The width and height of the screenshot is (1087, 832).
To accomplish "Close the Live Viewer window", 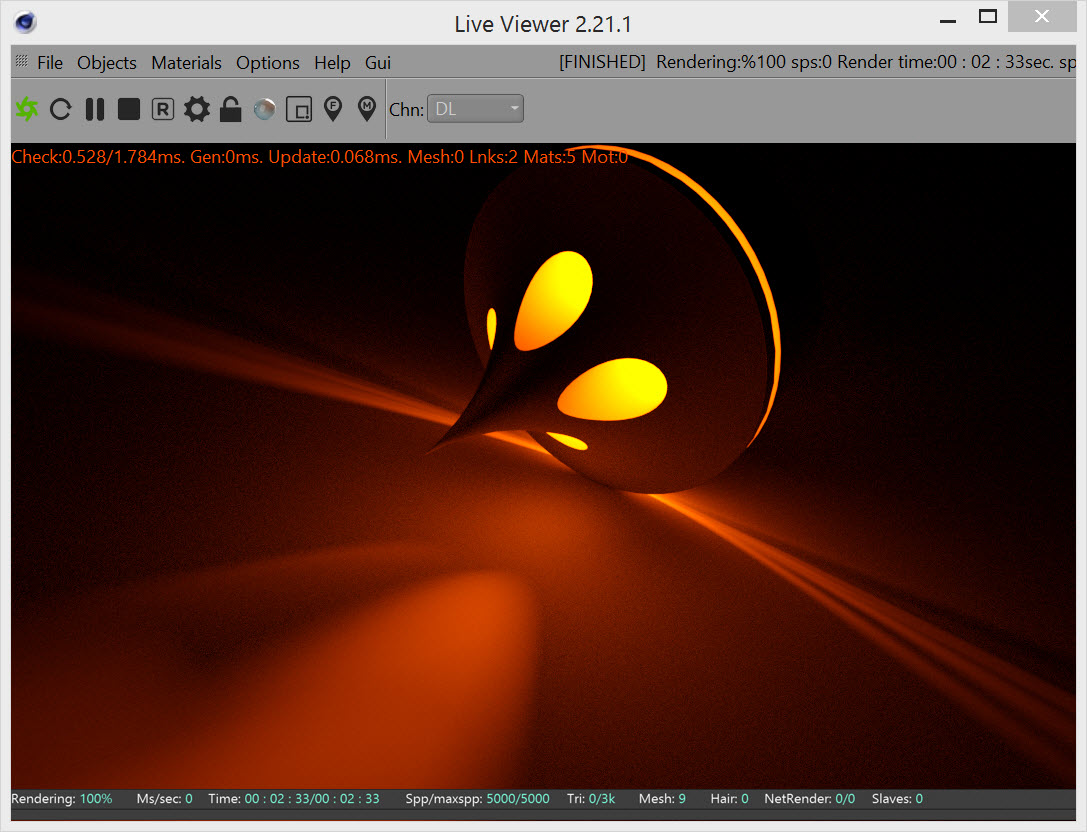I will [1042, 17].
